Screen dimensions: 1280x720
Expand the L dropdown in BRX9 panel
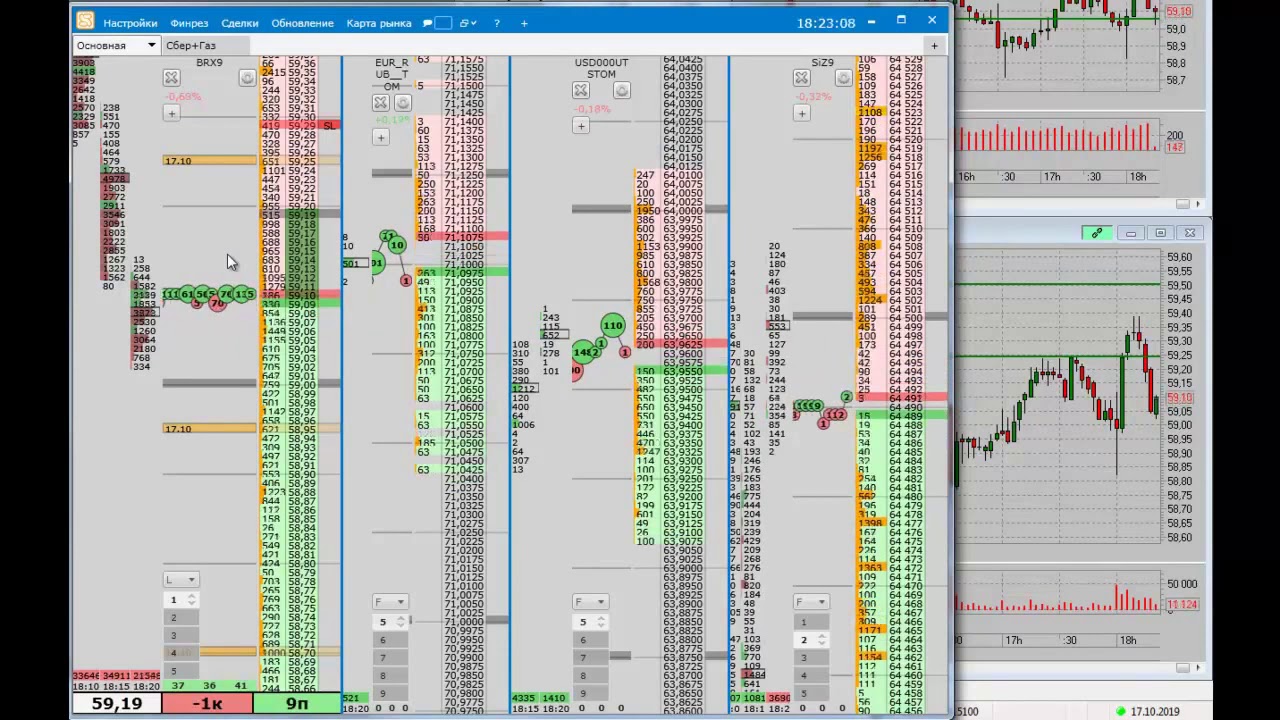[x=181, y=579]
